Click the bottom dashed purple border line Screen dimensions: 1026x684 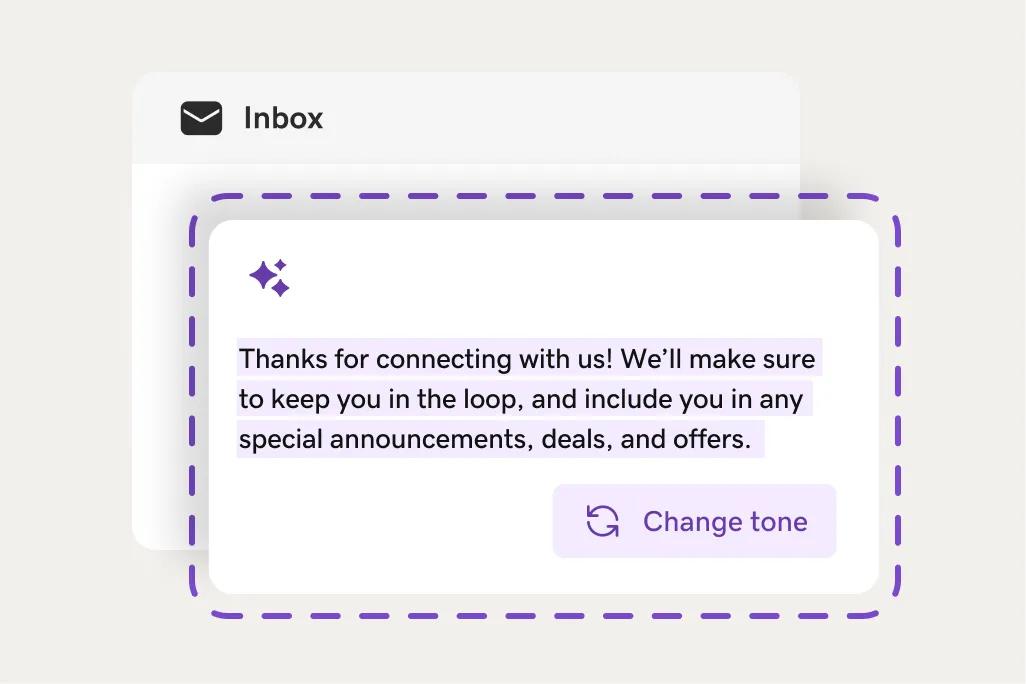544,615
